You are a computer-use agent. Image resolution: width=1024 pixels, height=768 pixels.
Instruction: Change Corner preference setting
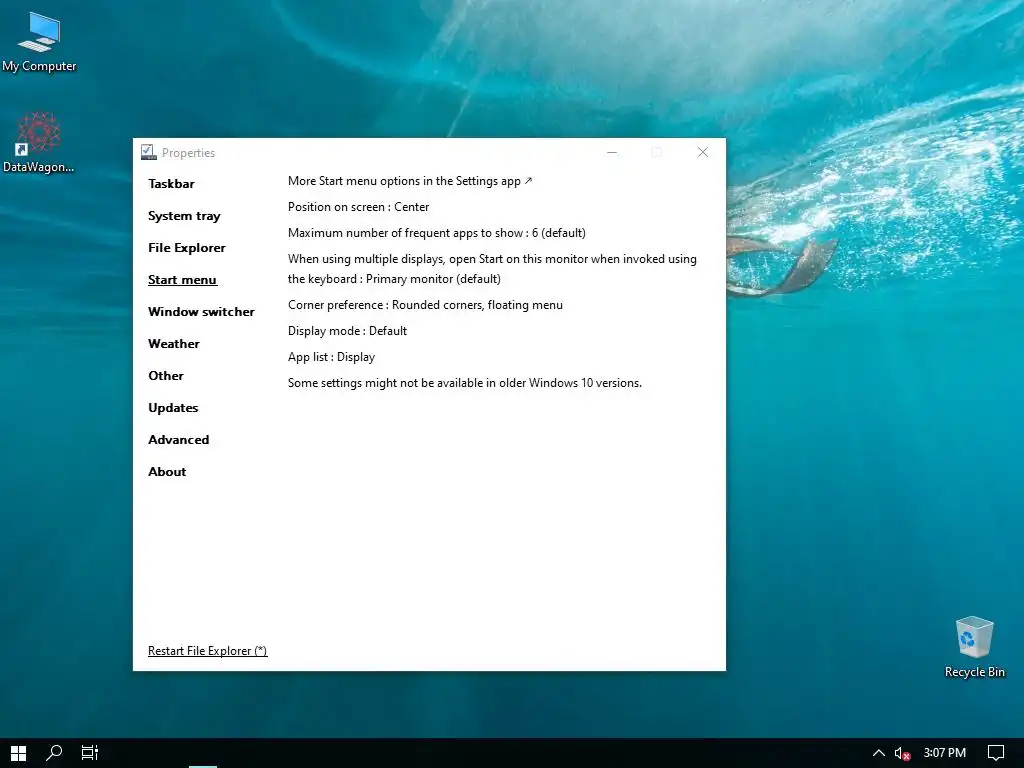(425, 305)
